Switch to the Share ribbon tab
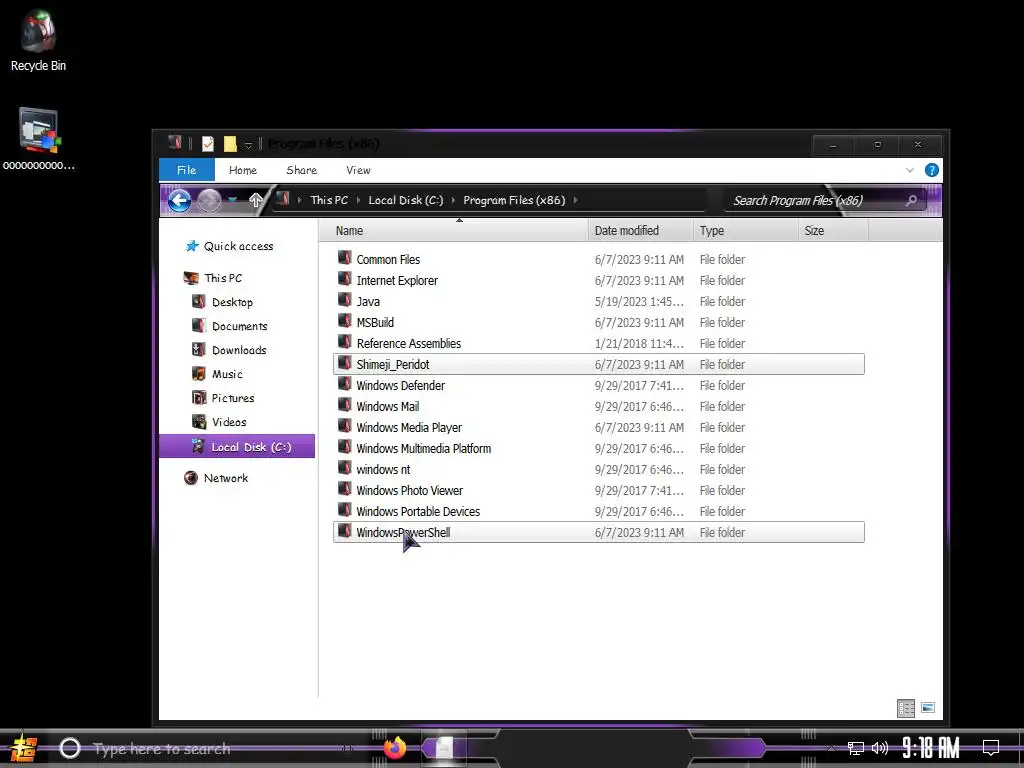Image resolution: width=1024 pixels, height=768 pixels. click(302, 170)
